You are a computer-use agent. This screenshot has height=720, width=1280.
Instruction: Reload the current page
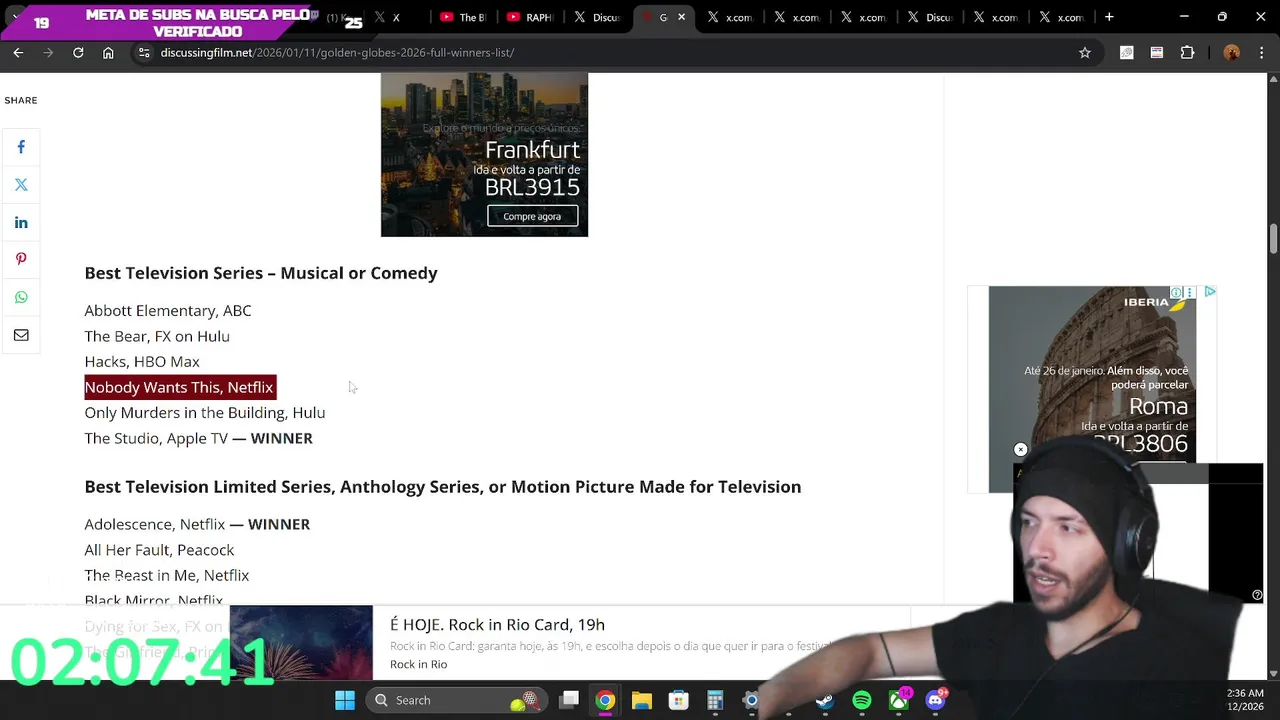click(x=78, y=52)
